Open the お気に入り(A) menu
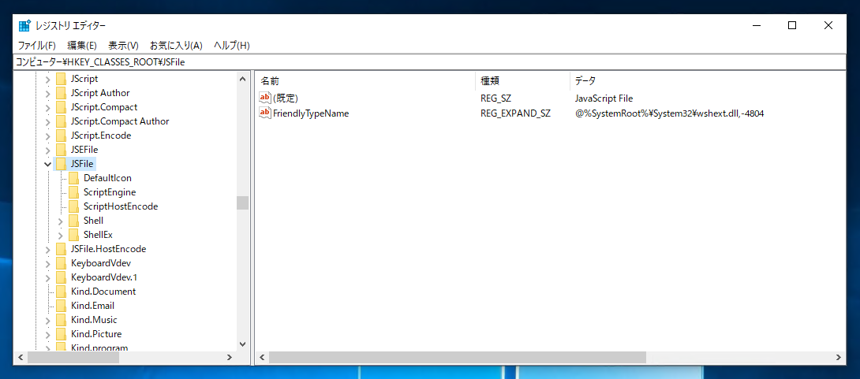This screenshot has width=860, height=379. click(176, 46)
